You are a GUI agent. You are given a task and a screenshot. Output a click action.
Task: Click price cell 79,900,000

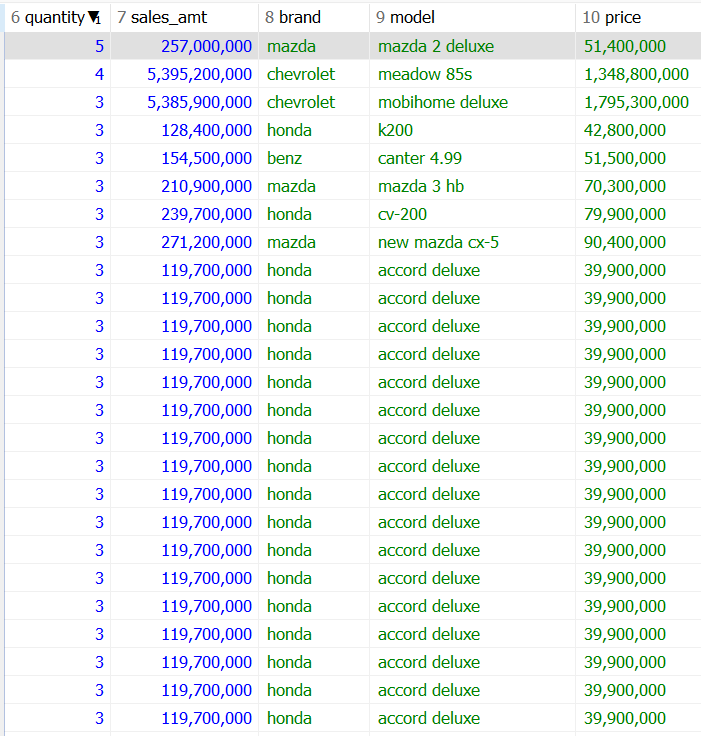638,214
